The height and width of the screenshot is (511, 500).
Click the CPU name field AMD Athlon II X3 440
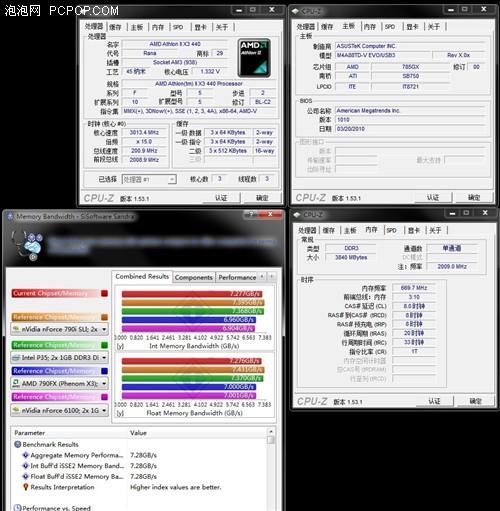click(175, 44)
